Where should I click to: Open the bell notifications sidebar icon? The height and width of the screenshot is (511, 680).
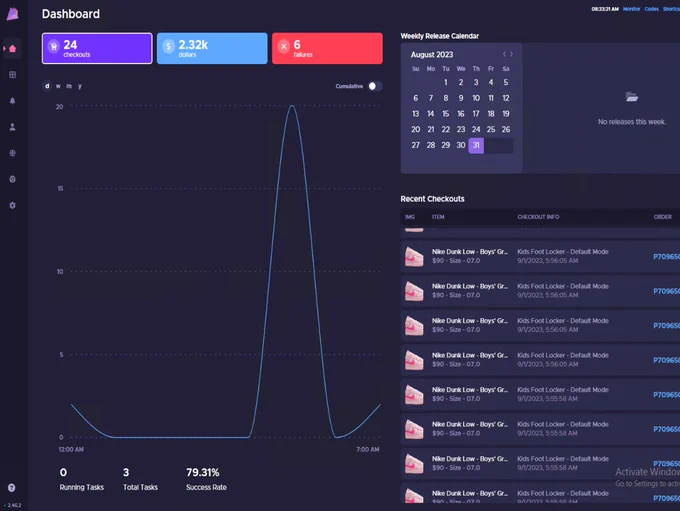pyautogui.click(x=13, y=101)
